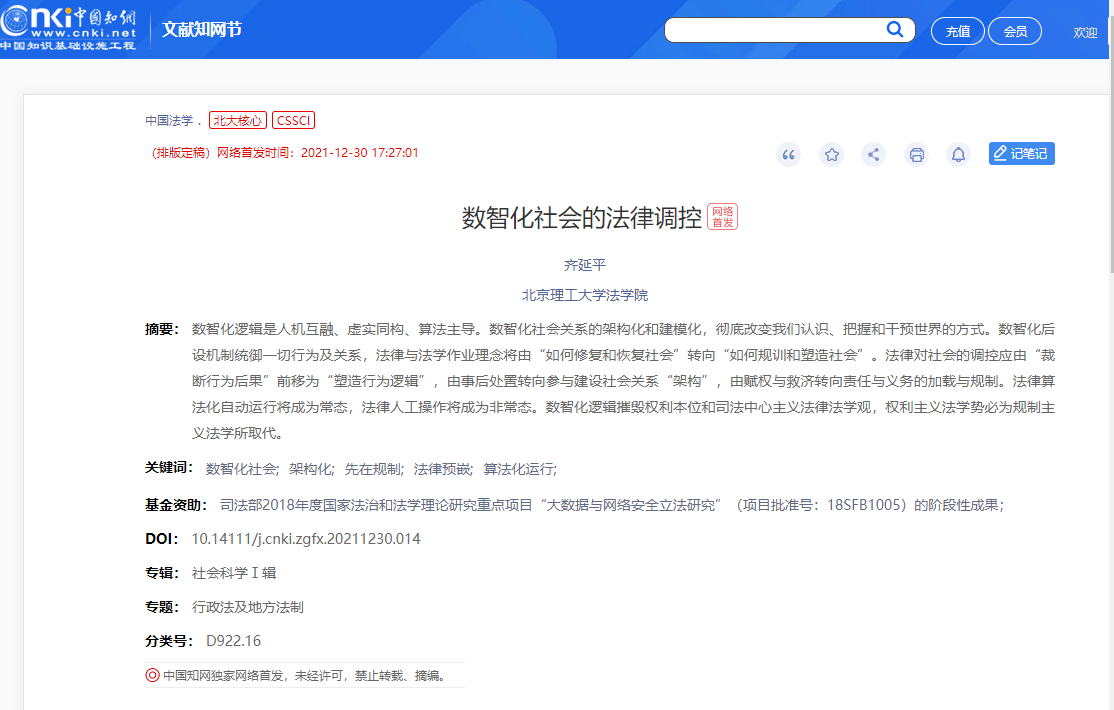
Task: Click the bell notification icon
Action: click(958, 154)
